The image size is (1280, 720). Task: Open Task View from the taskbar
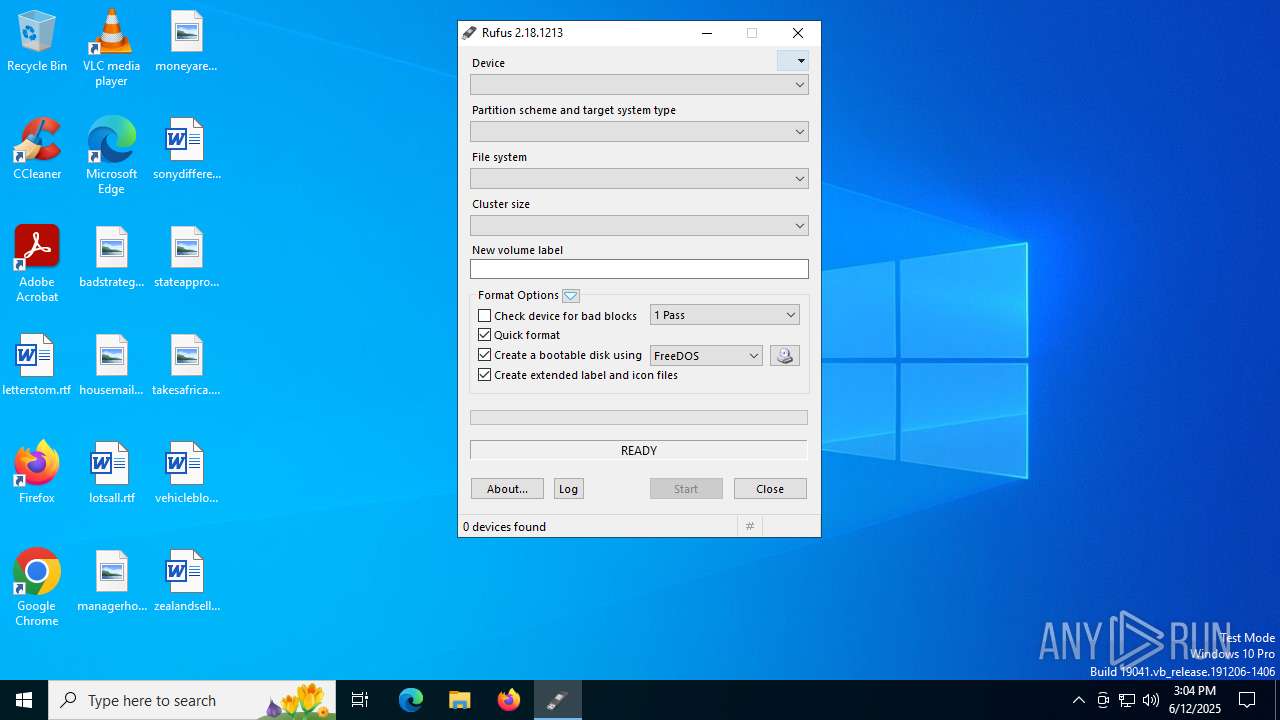(360, 700)
